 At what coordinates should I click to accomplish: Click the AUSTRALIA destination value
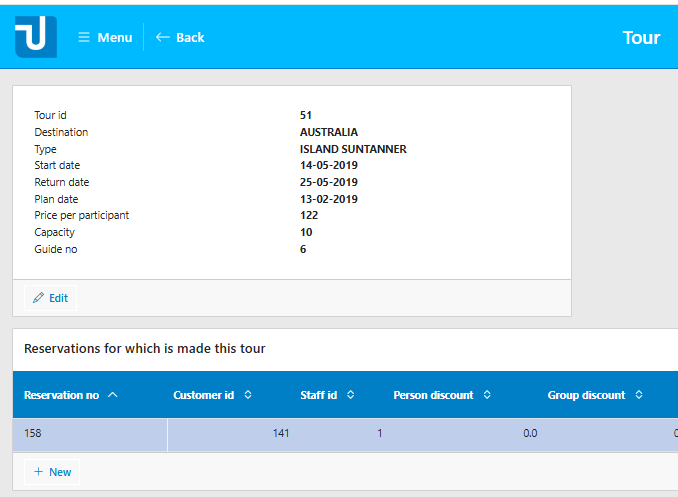(x=328, y=132)
